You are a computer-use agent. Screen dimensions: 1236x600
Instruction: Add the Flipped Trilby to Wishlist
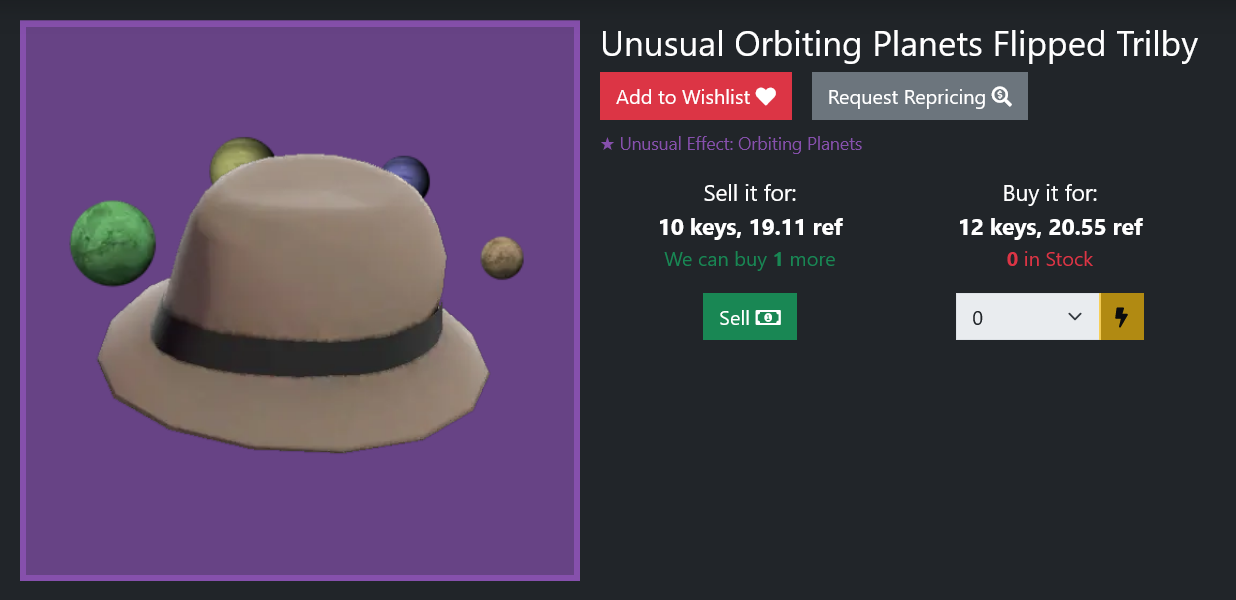pyautogui.click(x=696, y=96)
